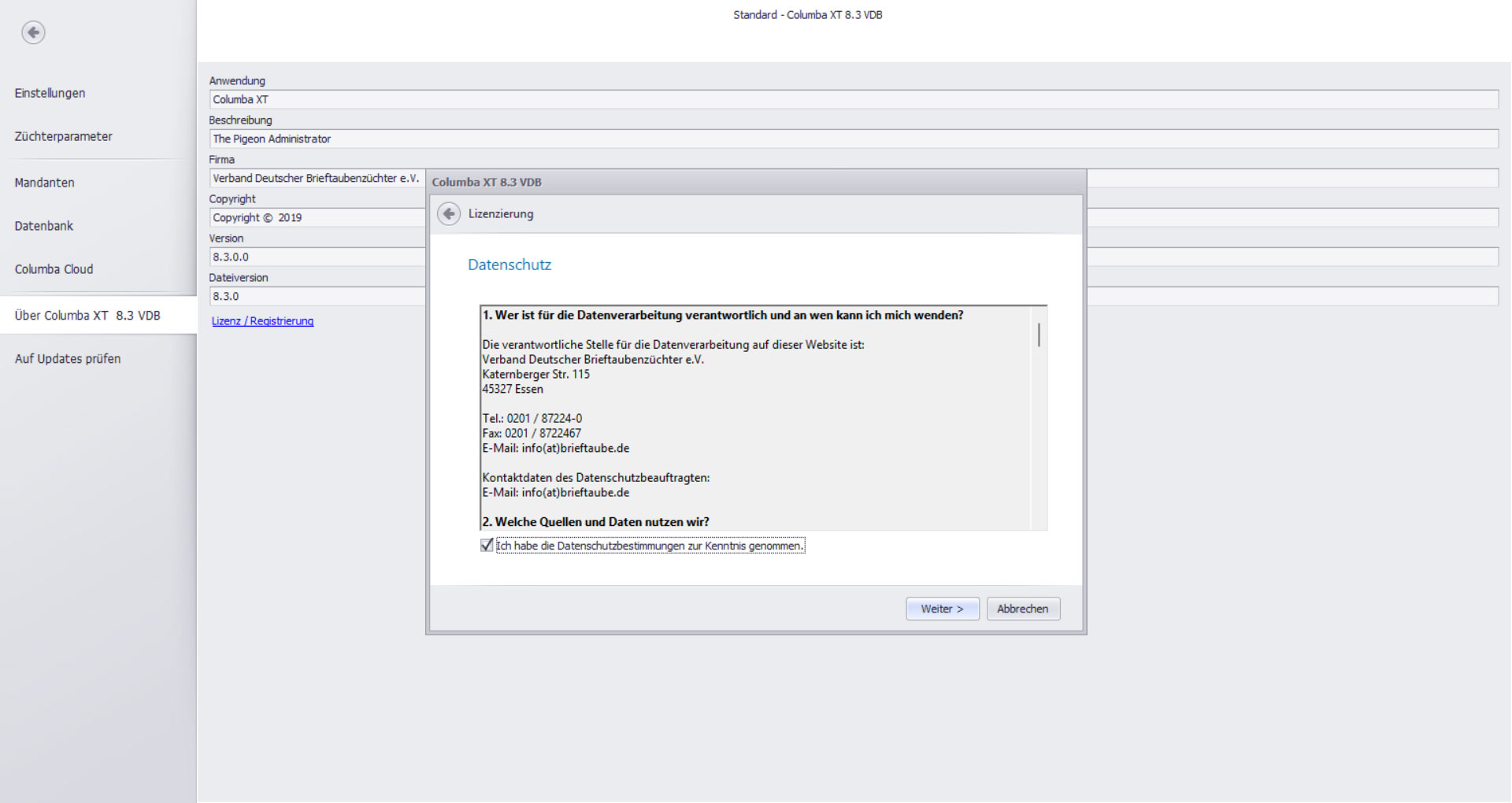Open the Datenbank section
The image size is (1512, 803).
tap(43, 226)
